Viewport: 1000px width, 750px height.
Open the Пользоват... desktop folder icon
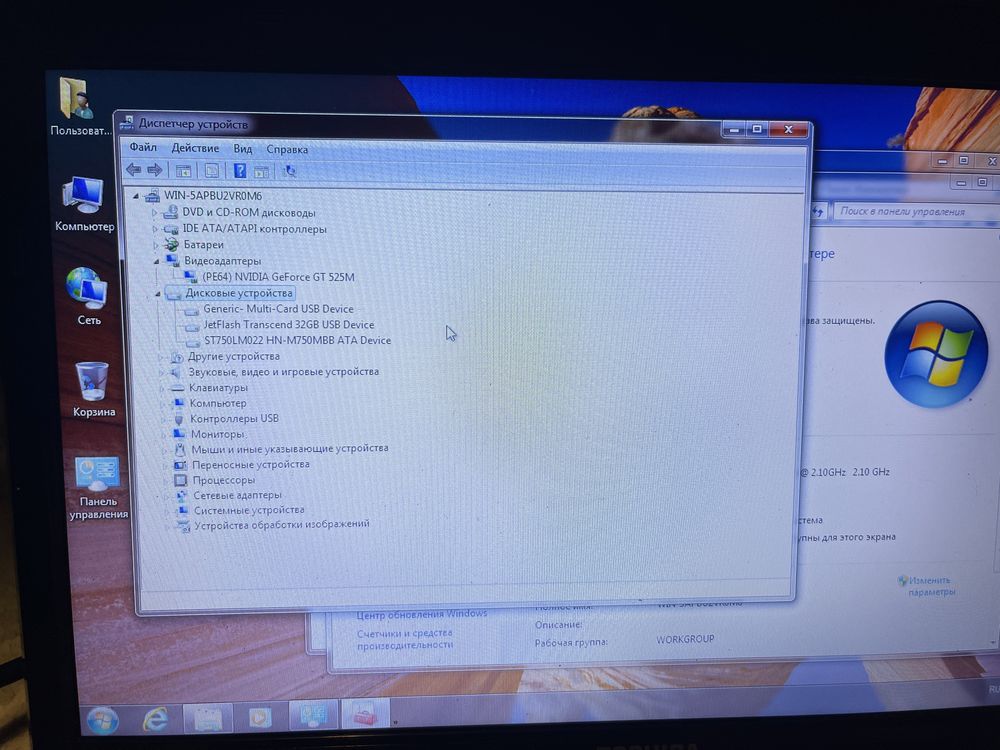pos(78,107)
